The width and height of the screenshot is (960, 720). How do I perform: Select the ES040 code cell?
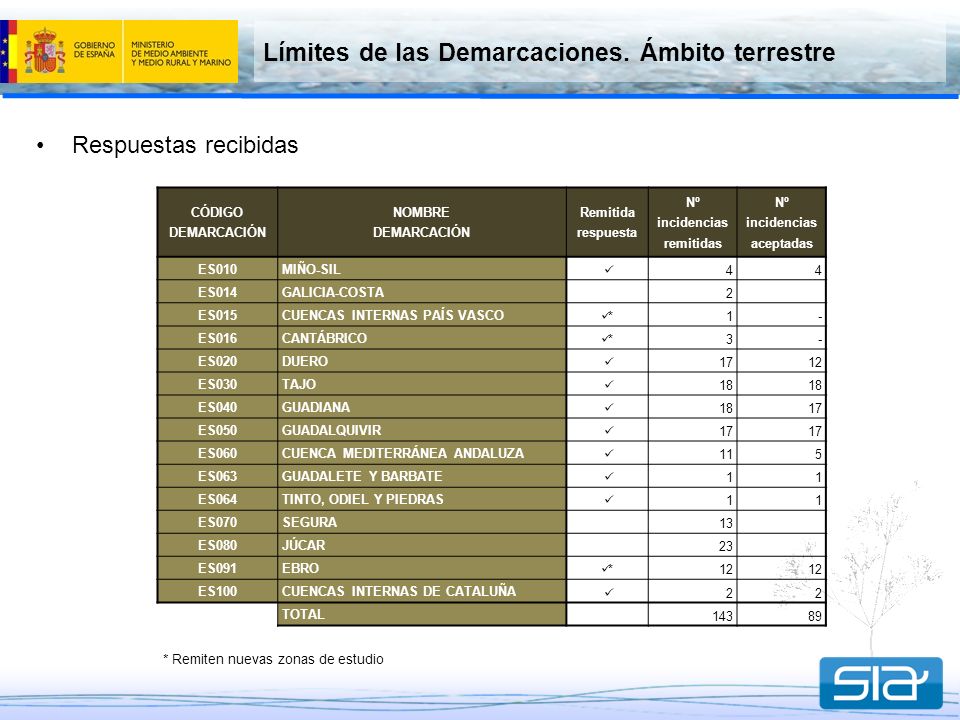(x=217, y=407)
